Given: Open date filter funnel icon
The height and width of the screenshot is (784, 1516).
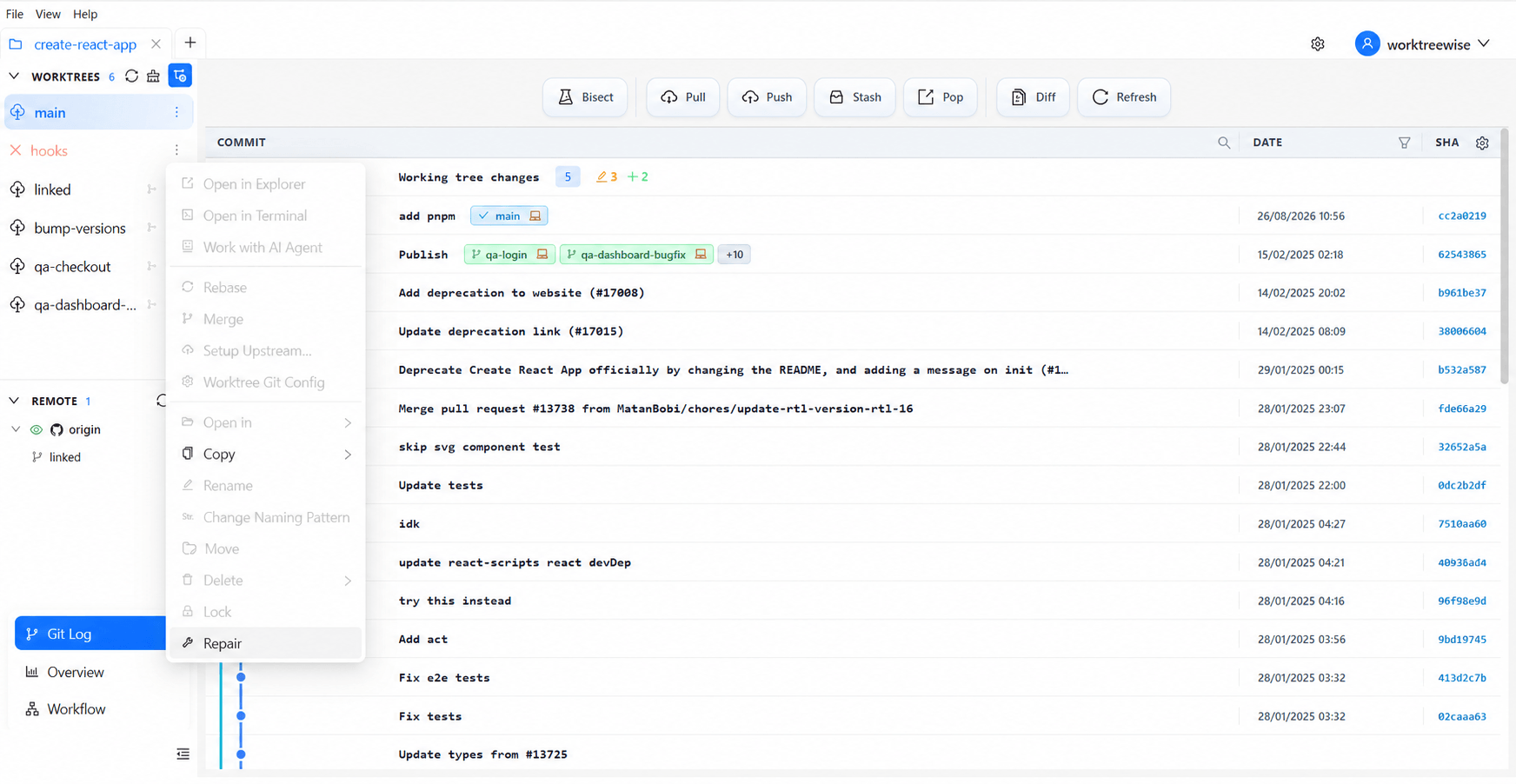Looking at the screenshot, I should 1404,143.
